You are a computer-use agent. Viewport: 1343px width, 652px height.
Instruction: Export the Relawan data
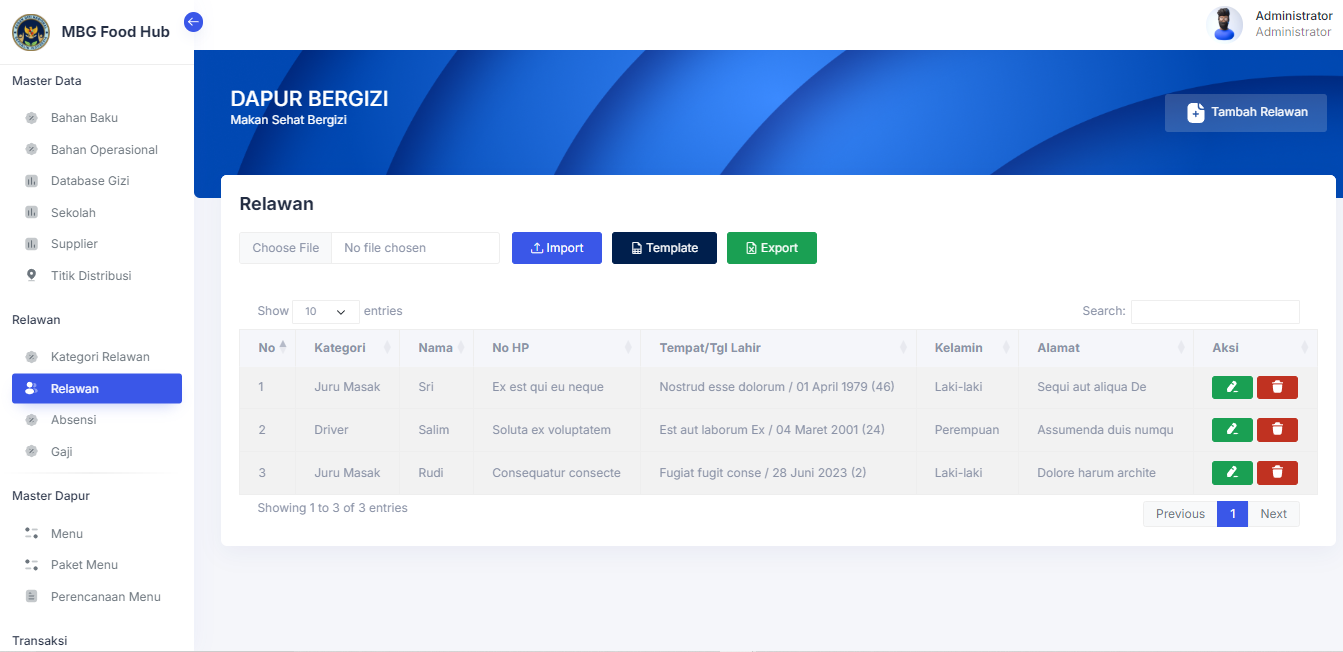[771, 247]
